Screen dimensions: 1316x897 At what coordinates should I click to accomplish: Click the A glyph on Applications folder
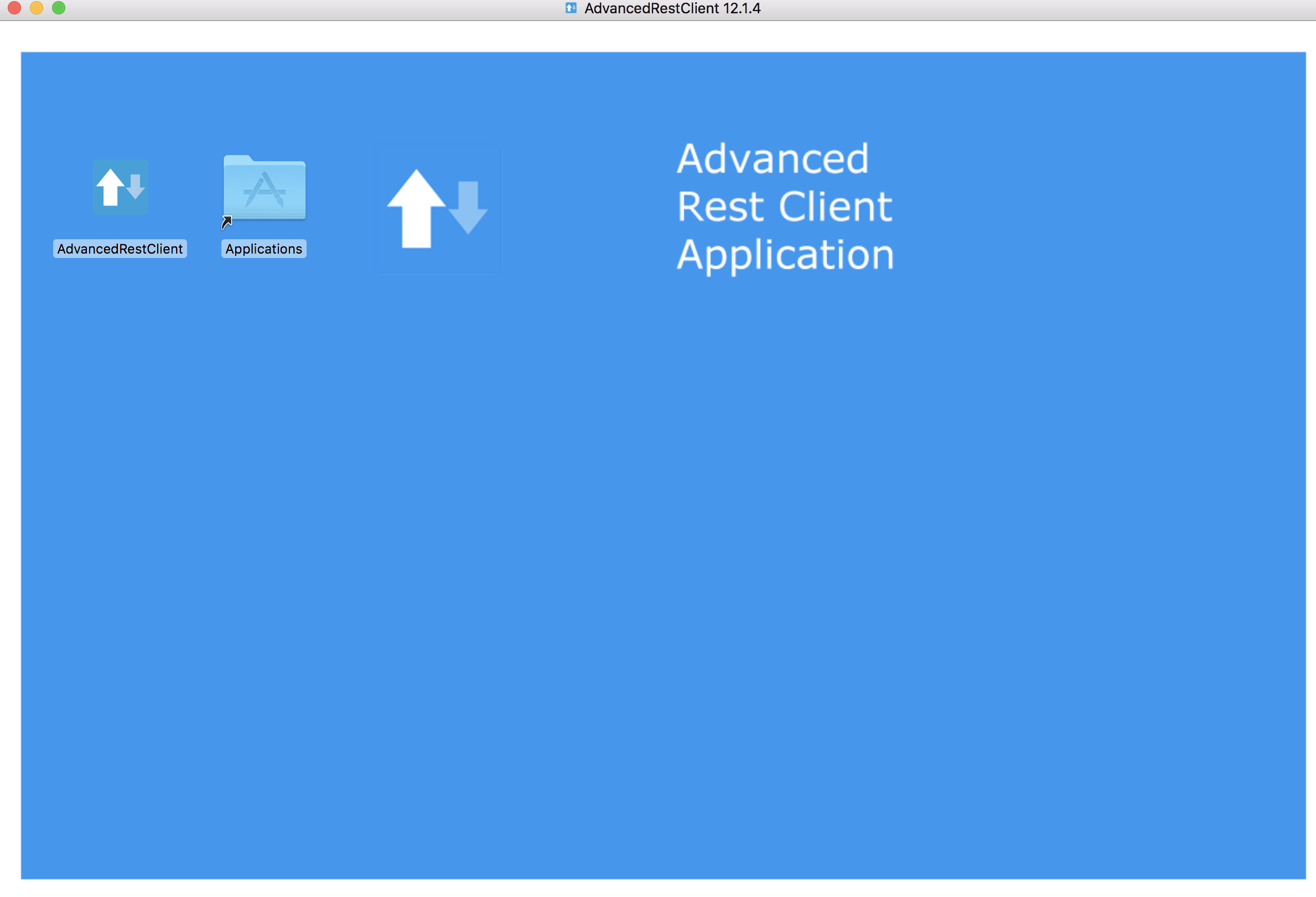(x=265, y=192)
